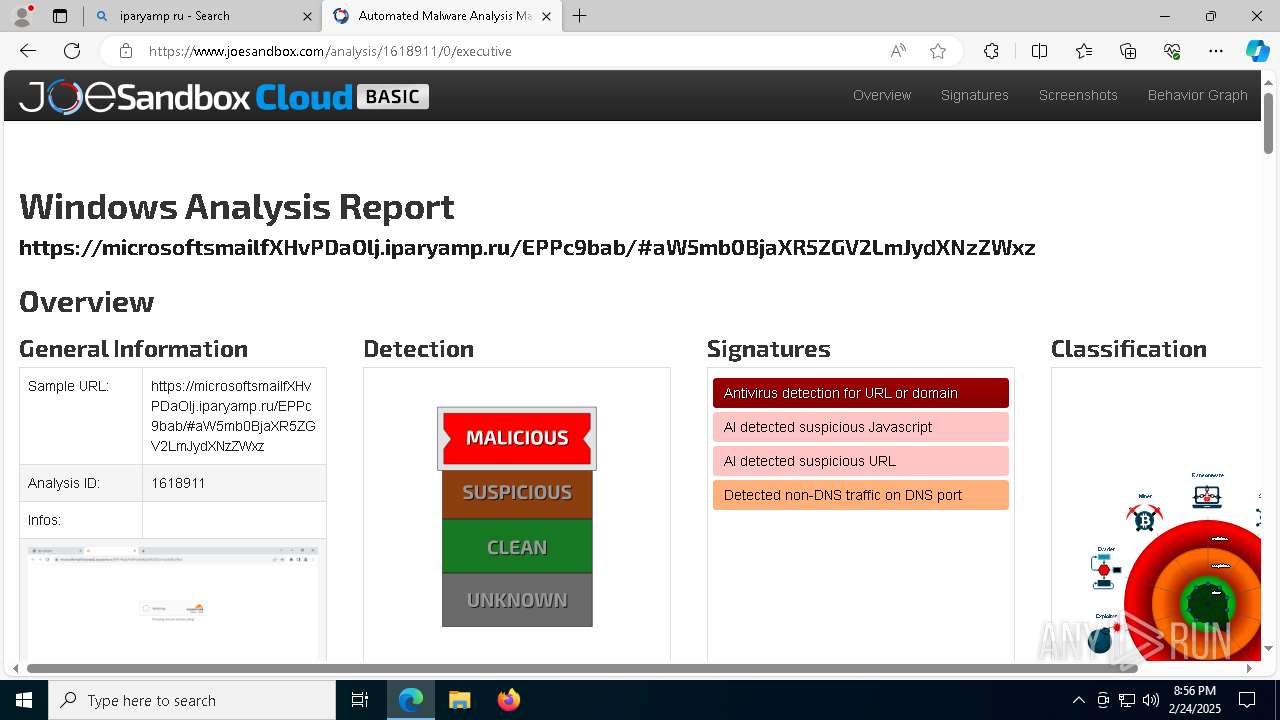Open the notifications center icon

[1247, 700]
